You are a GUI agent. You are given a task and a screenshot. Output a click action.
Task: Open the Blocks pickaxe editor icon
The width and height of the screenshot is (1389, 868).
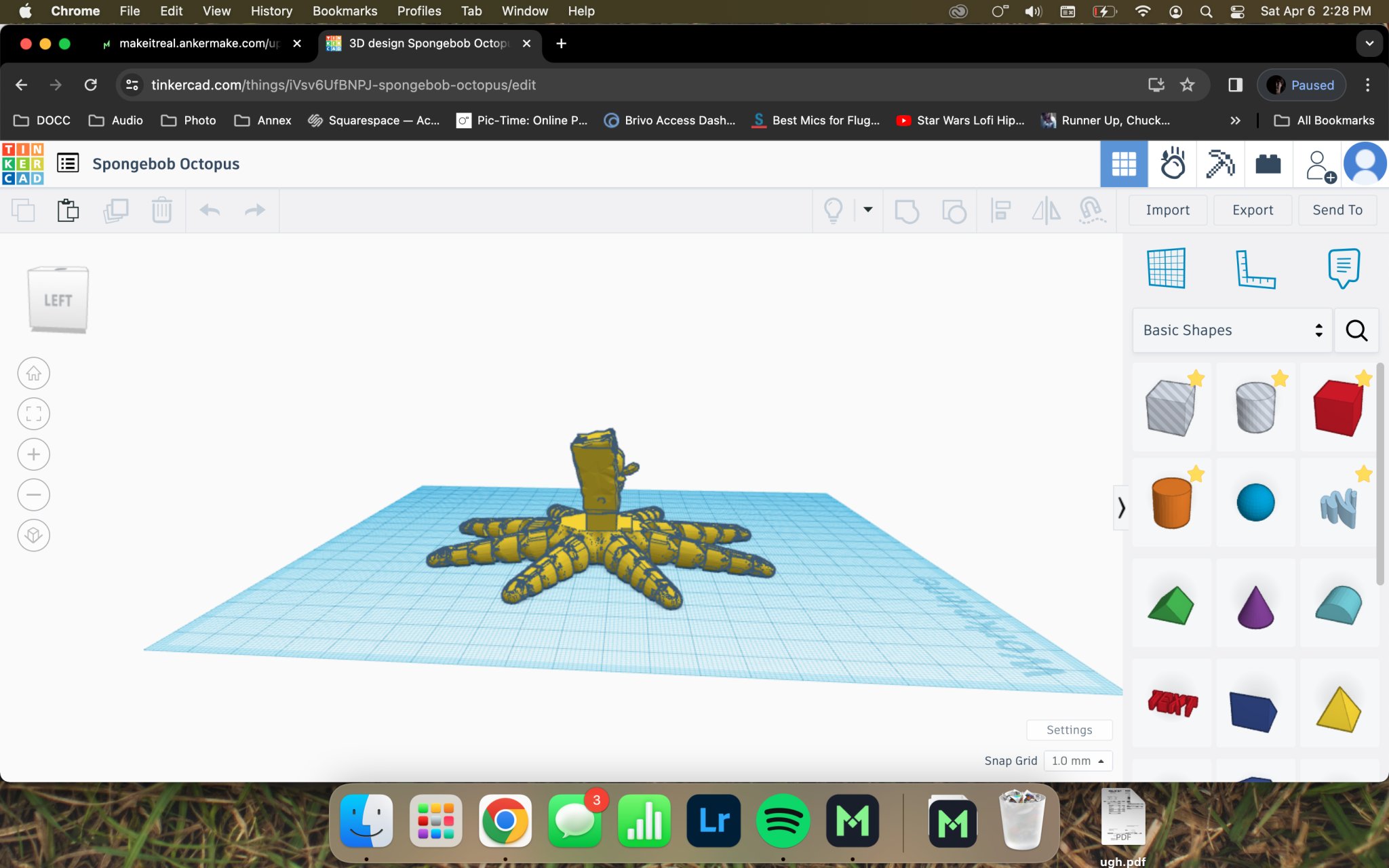(1220, 164)
